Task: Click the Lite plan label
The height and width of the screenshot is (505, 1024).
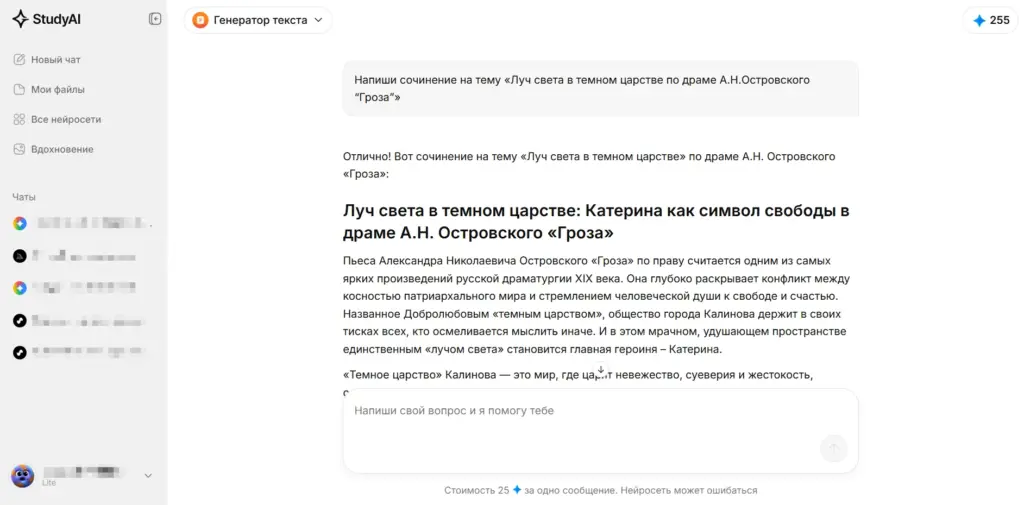Action: point(49,483)
